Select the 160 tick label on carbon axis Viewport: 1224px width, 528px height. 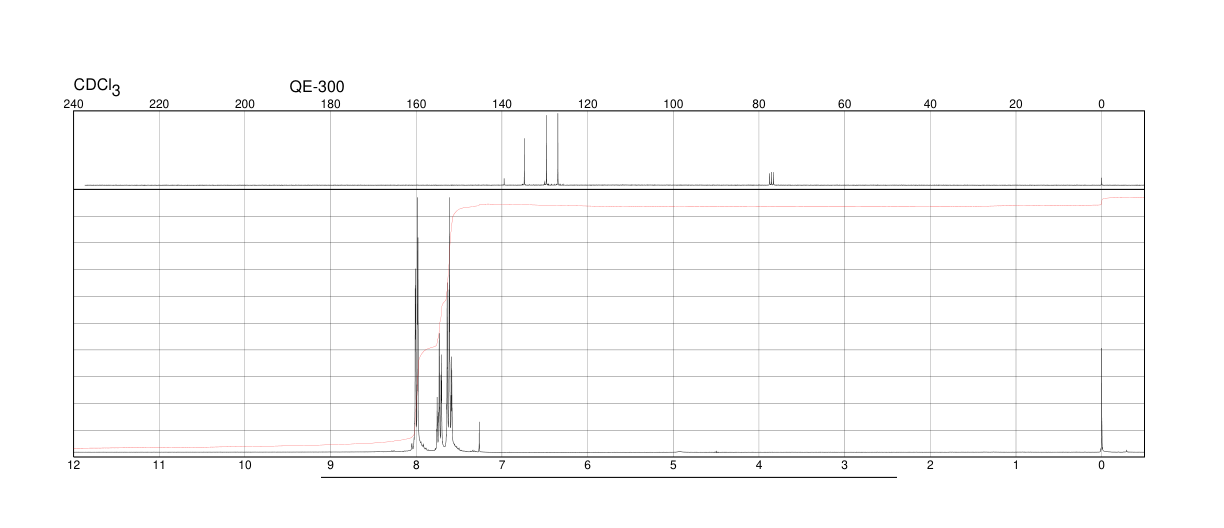(x=416, y=104)
